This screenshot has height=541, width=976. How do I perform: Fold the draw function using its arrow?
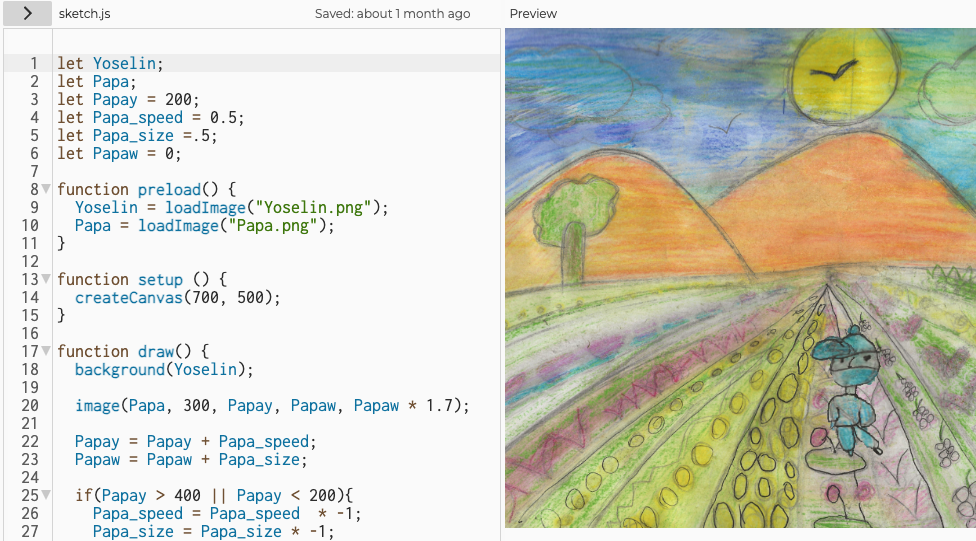(46, 351)
